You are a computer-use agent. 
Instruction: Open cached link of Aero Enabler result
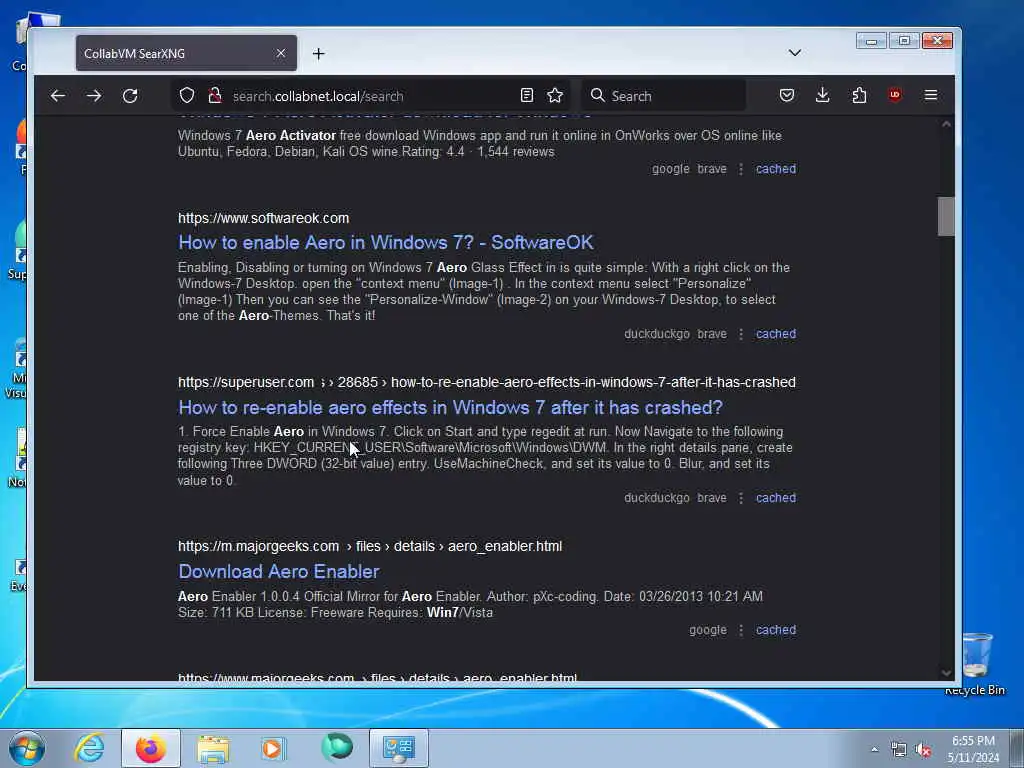pos(776,630)
